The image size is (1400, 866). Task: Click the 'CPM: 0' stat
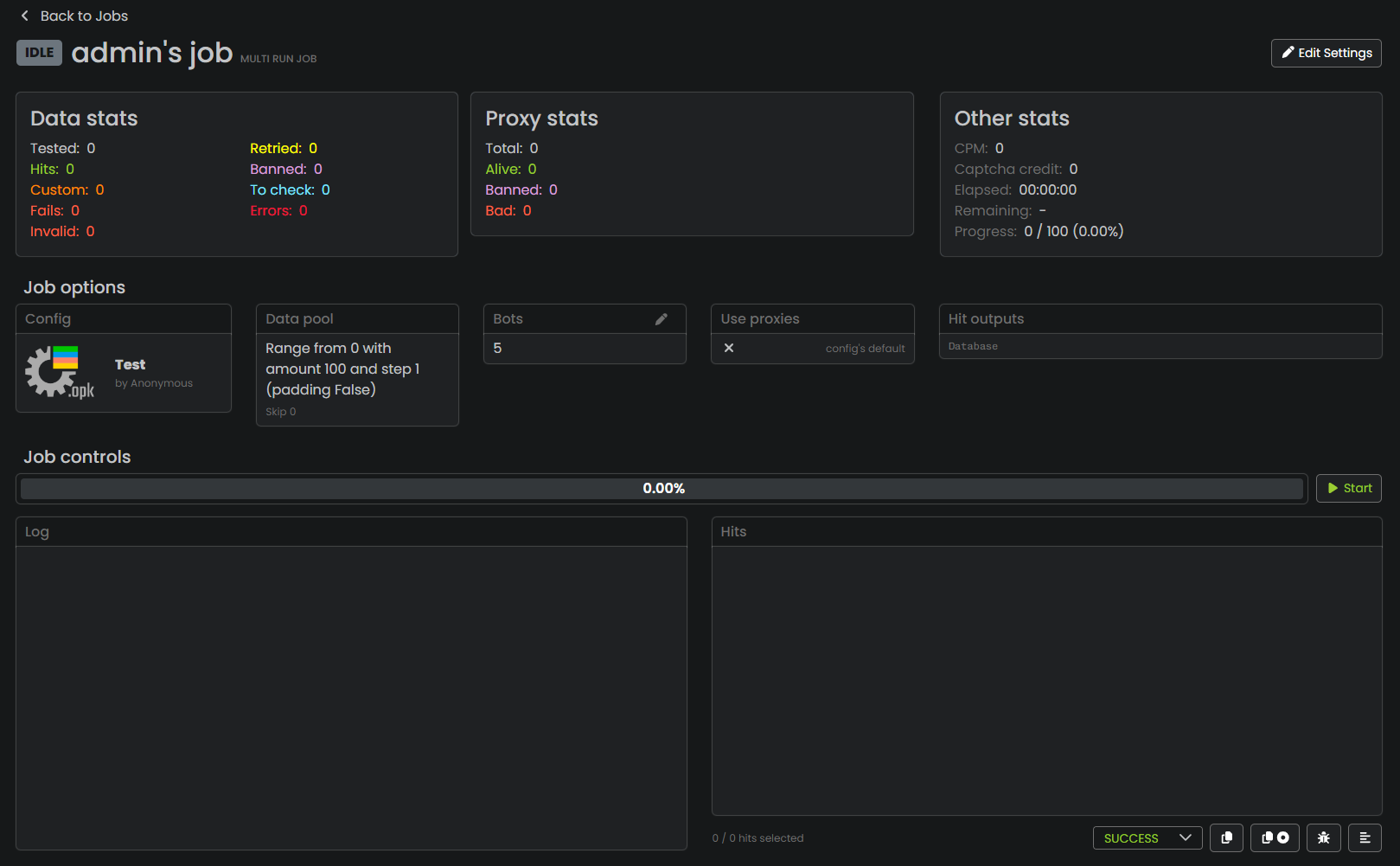(979, 148)
